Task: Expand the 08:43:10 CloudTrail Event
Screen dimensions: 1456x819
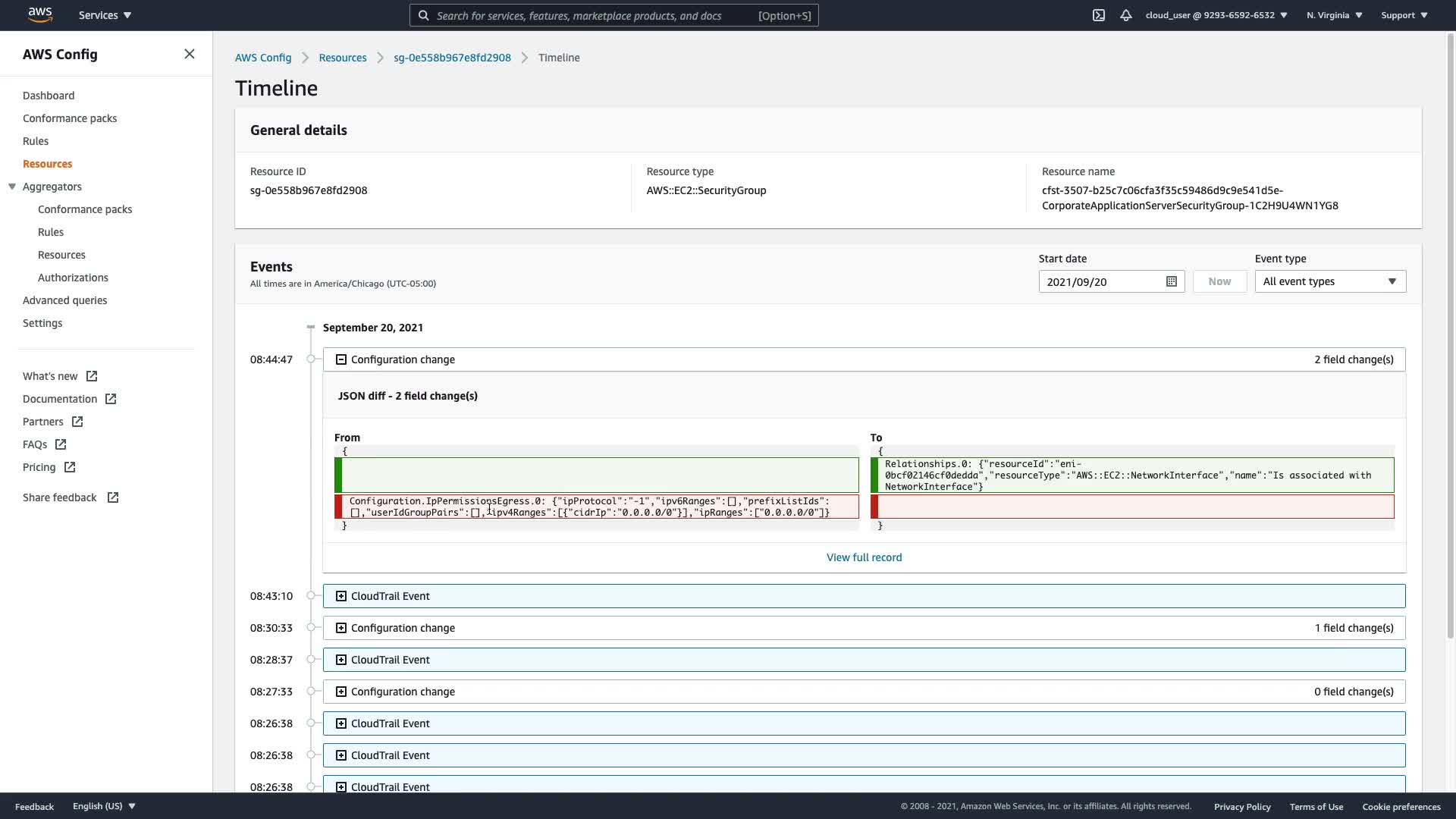Action: coord(341,596)
